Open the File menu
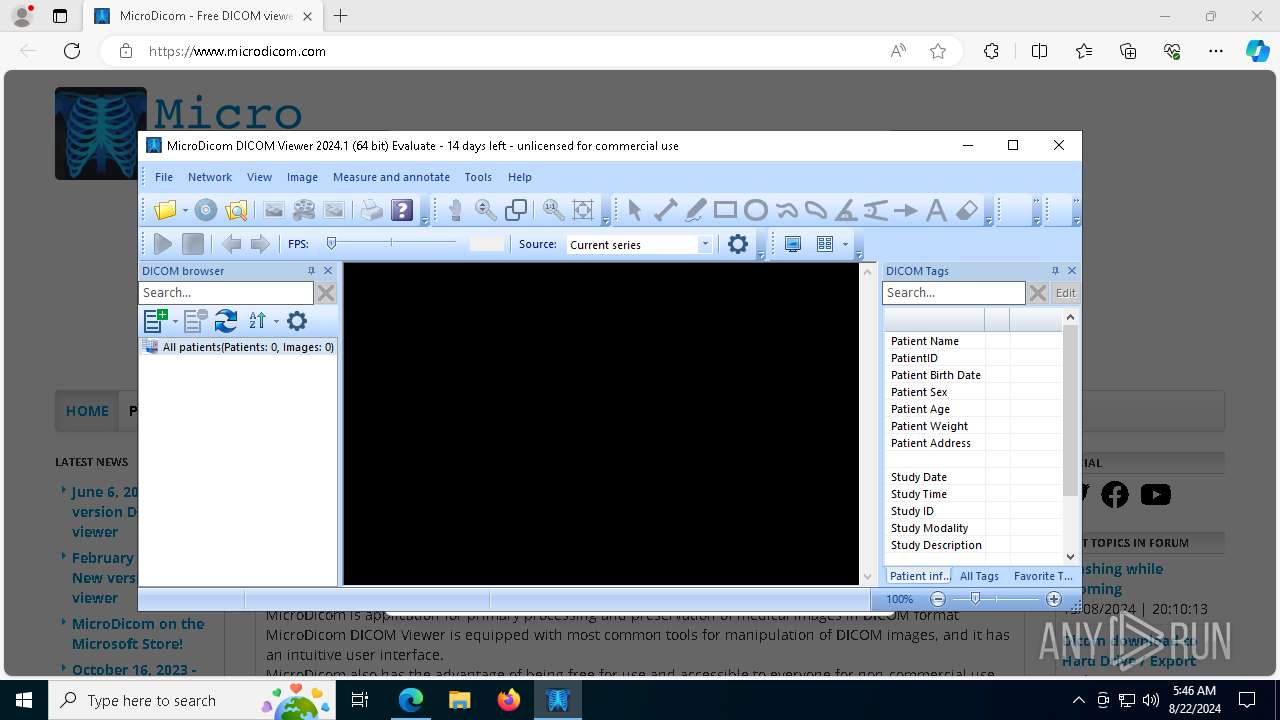Viewport: 1280px width, 720px height. click(x=164, y=177)
